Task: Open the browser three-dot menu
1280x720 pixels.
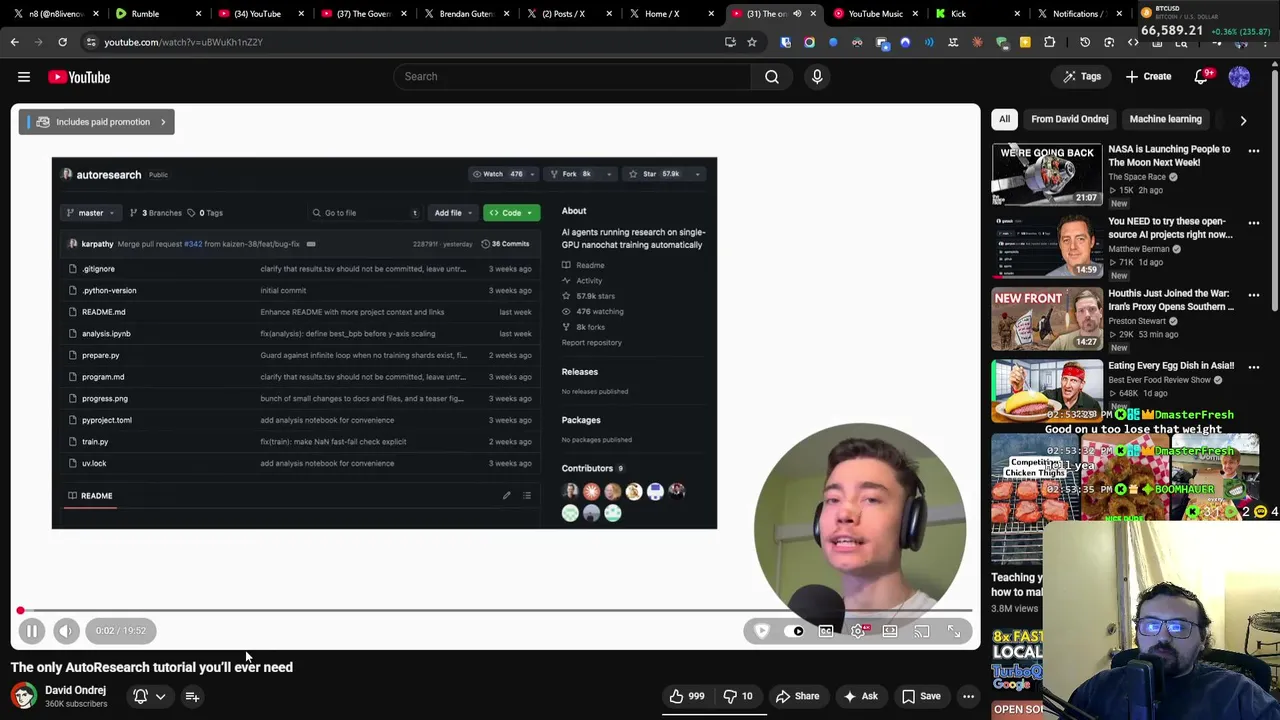Action: 1266,42
